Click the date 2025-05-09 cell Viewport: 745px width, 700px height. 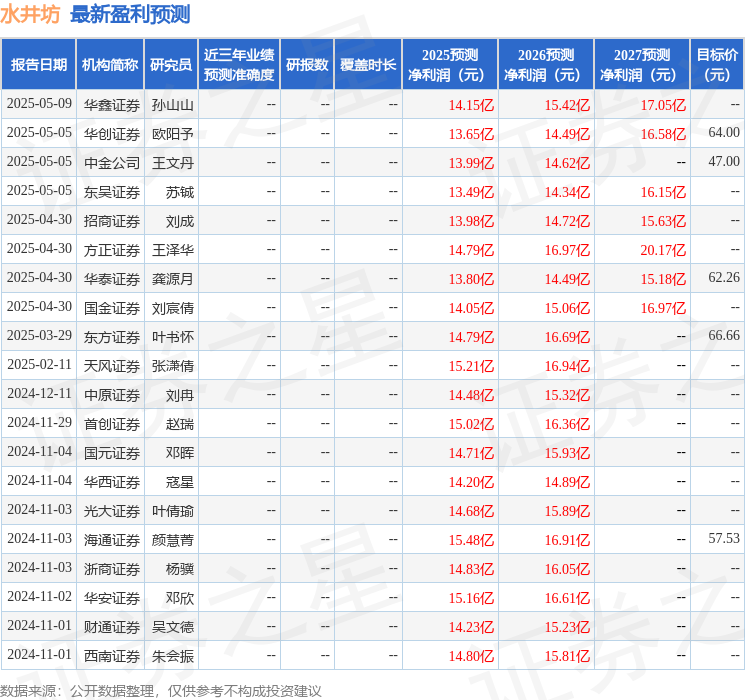39,104
